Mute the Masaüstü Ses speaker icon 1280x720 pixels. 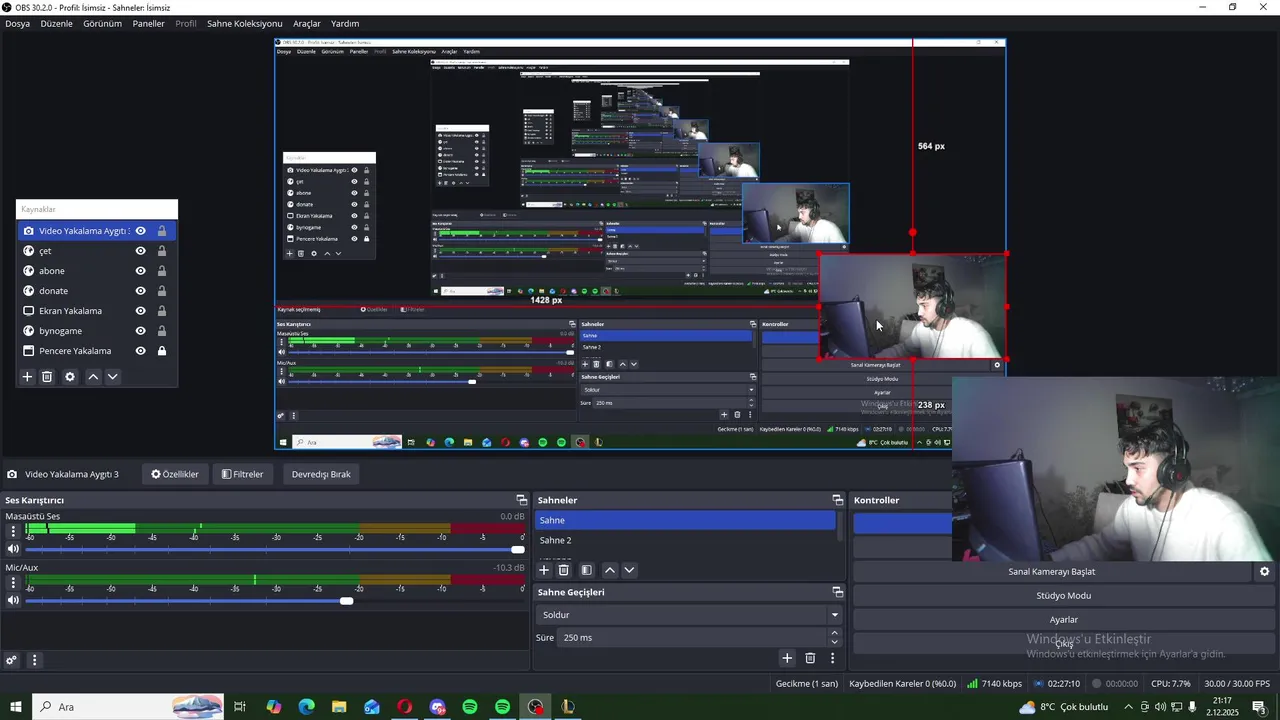13,549
